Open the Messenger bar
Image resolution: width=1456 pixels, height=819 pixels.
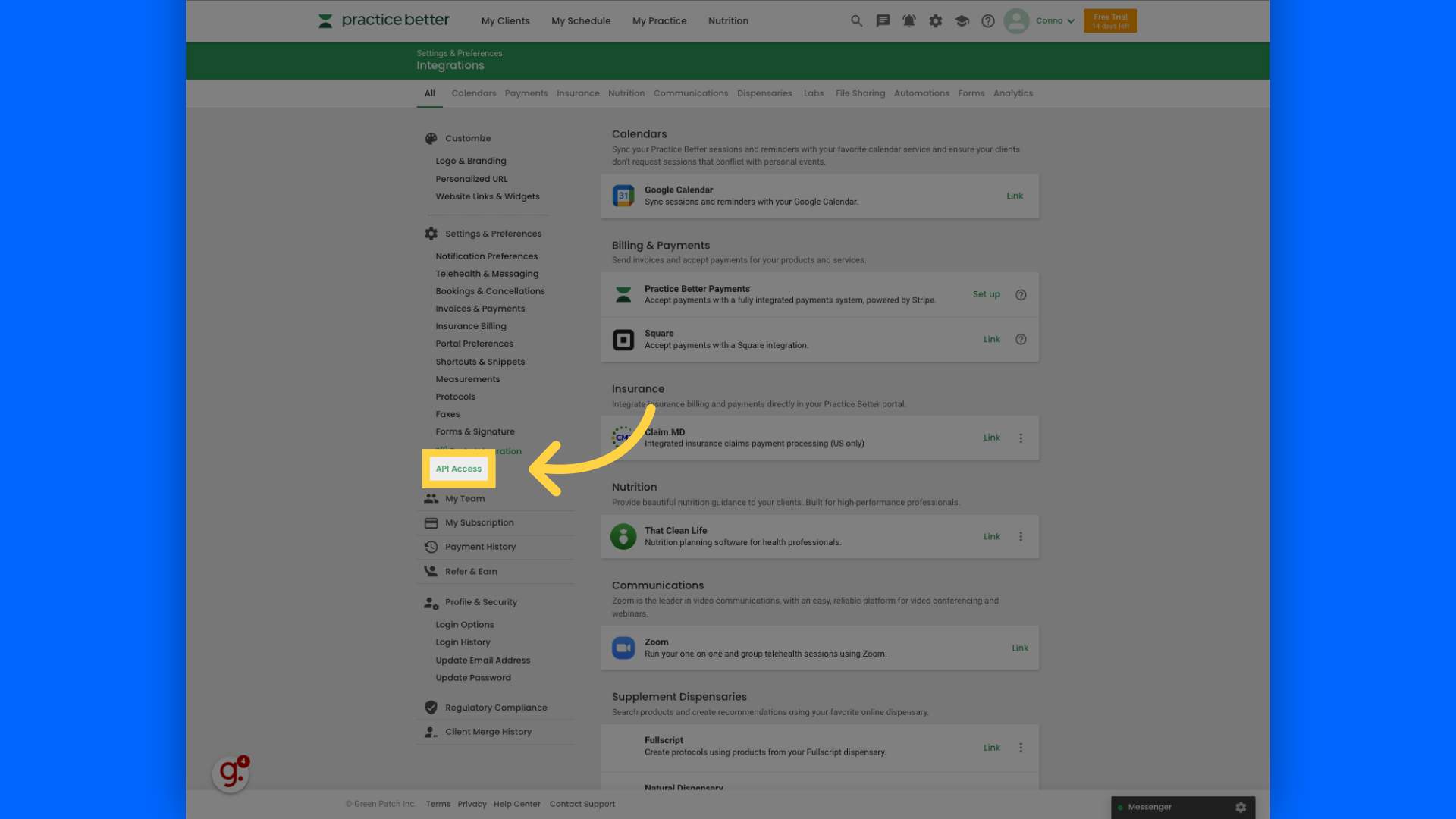tap(1182, 808)
